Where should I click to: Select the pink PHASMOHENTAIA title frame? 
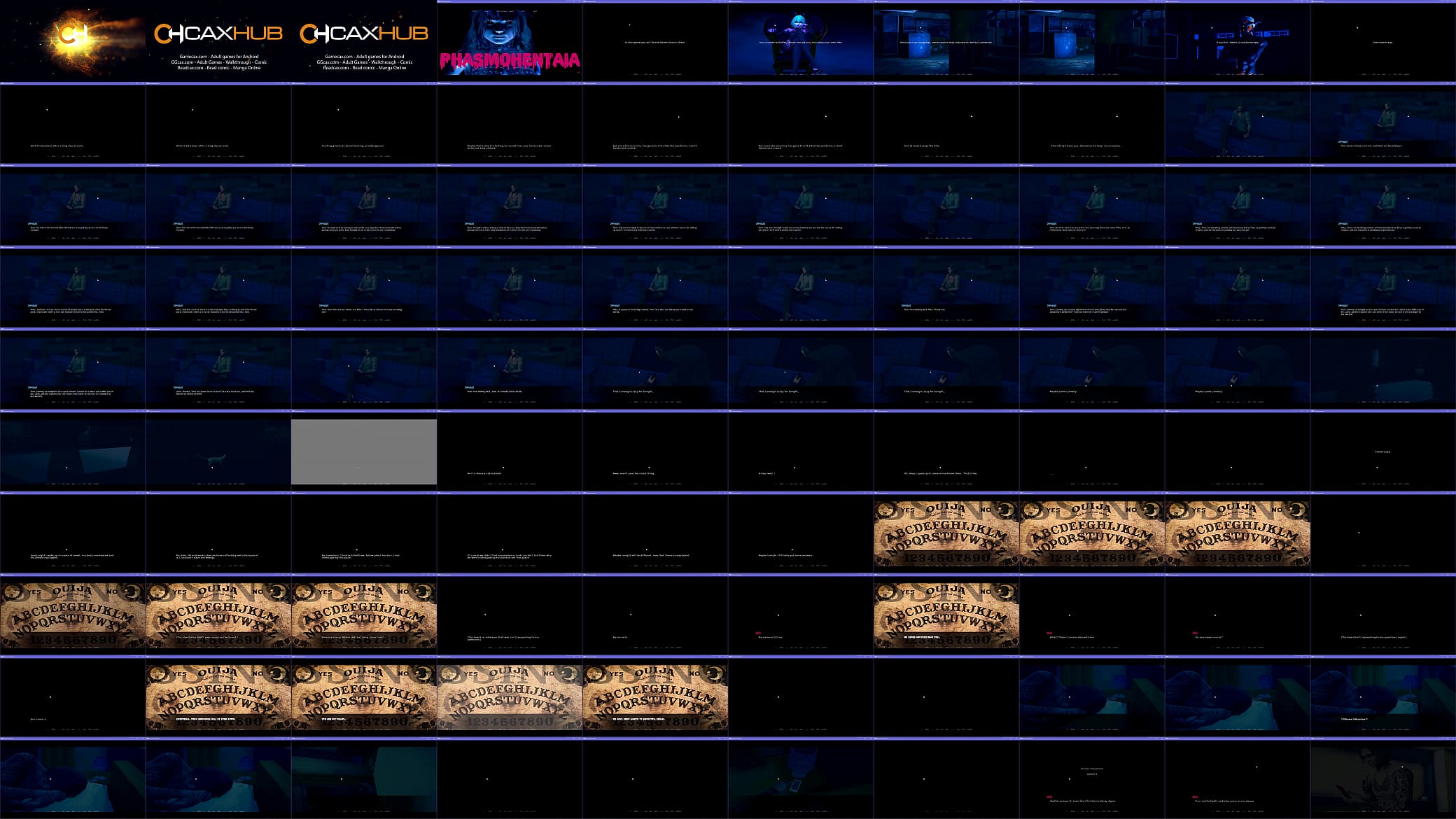510,41
